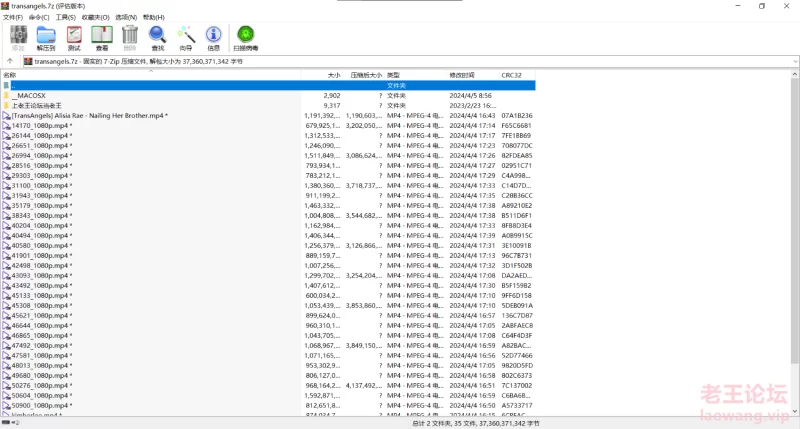Select the highlighted parent folder '..' row
This screenshot has height=429, width=800.
(x=268, y=85)
